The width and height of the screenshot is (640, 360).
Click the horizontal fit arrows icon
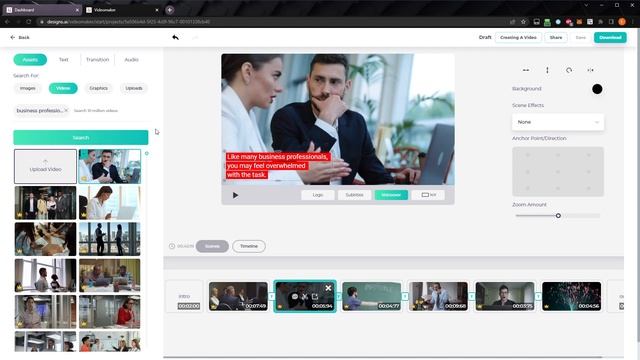pyautogui.click(x=526, y=70)
